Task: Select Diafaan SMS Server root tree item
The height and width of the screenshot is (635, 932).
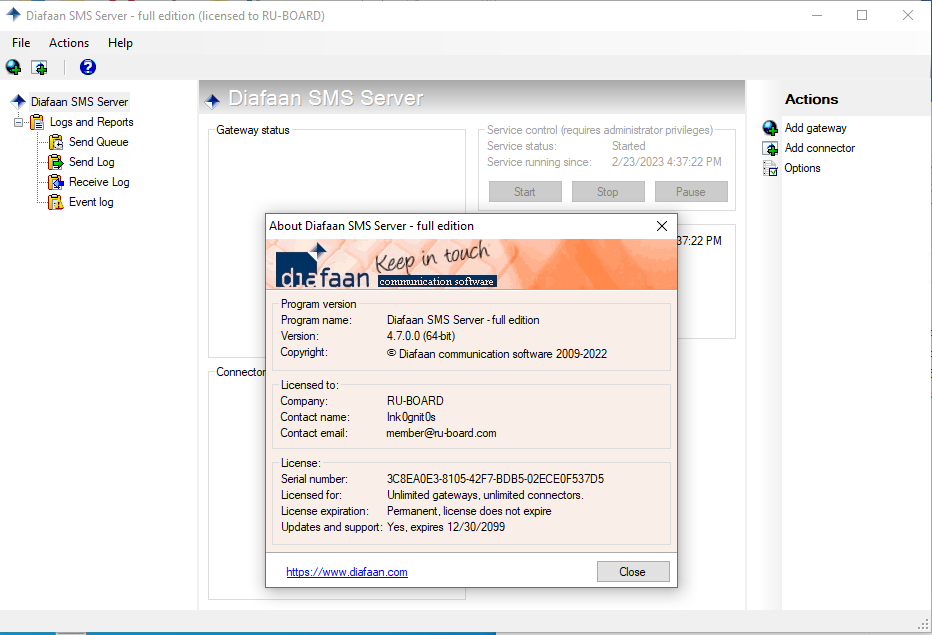Action: pos(79,102)
